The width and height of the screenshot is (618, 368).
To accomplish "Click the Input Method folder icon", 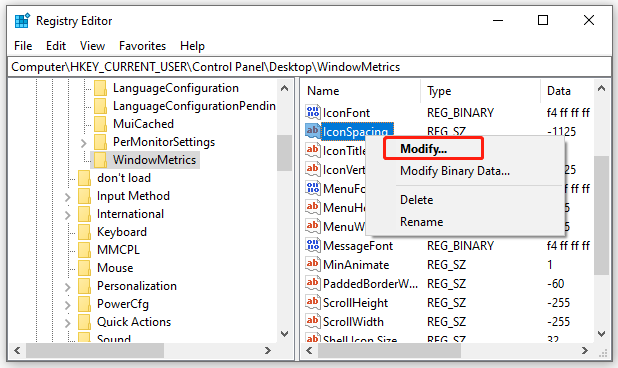I will point(84,196).
